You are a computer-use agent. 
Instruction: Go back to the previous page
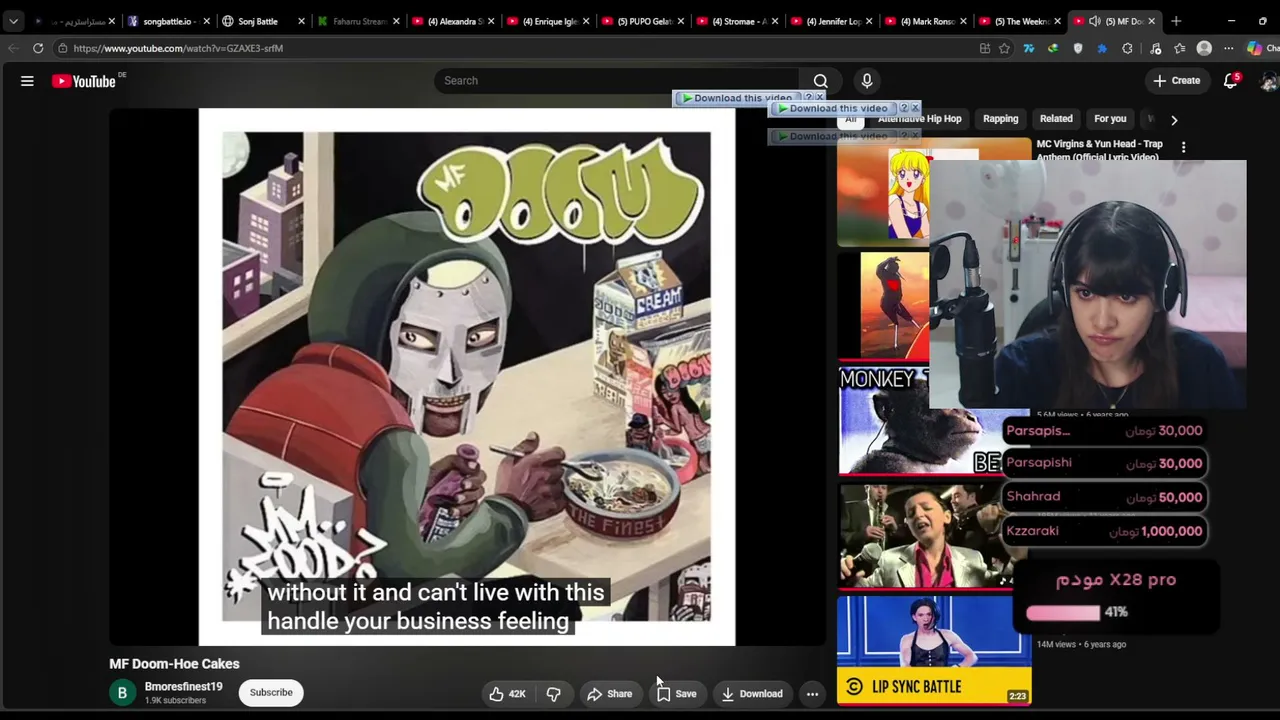[13, 48]
